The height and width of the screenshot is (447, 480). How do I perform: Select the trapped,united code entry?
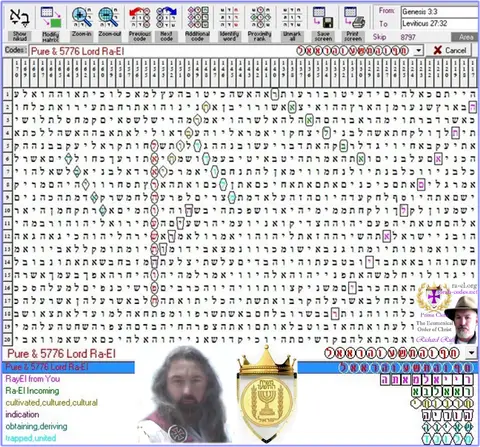(31, 438)
